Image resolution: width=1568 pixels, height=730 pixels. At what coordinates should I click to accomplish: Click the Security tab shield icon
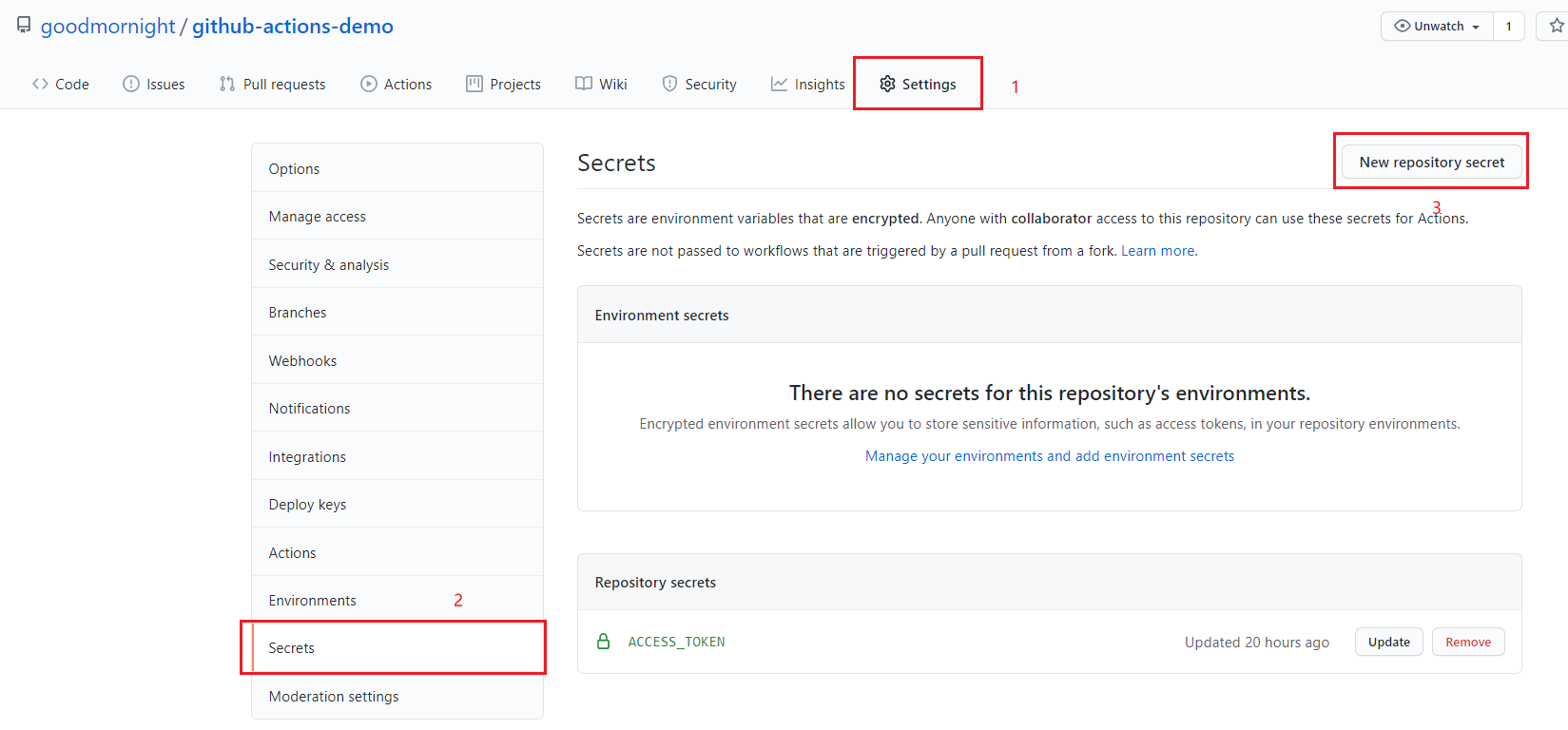(669, 84)
